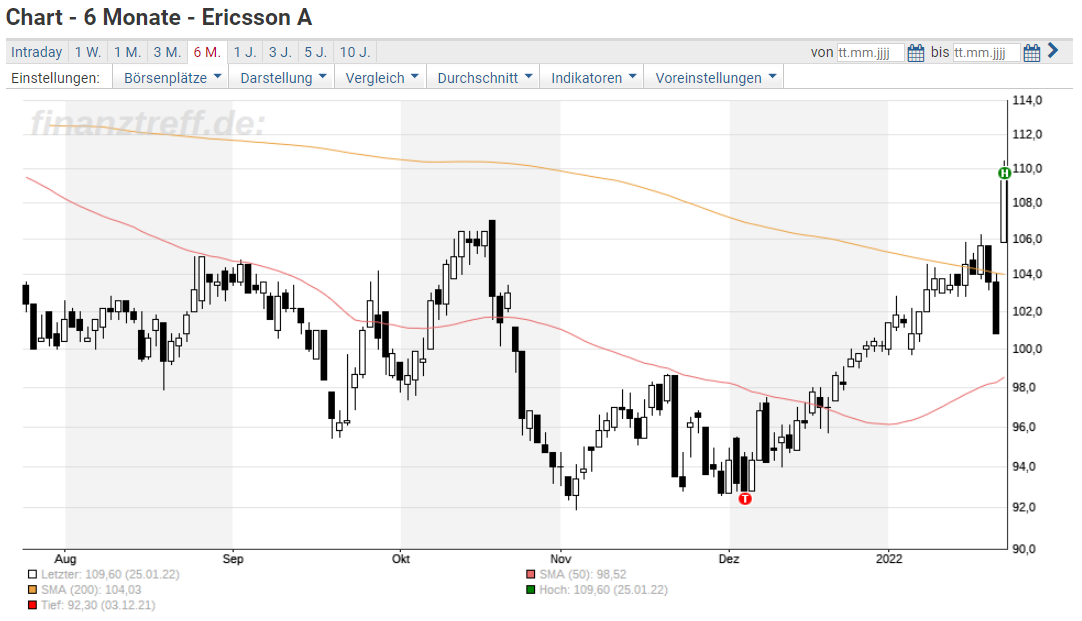
Task: Click the red Tief legend swatch
Action: tap(32, 605)
